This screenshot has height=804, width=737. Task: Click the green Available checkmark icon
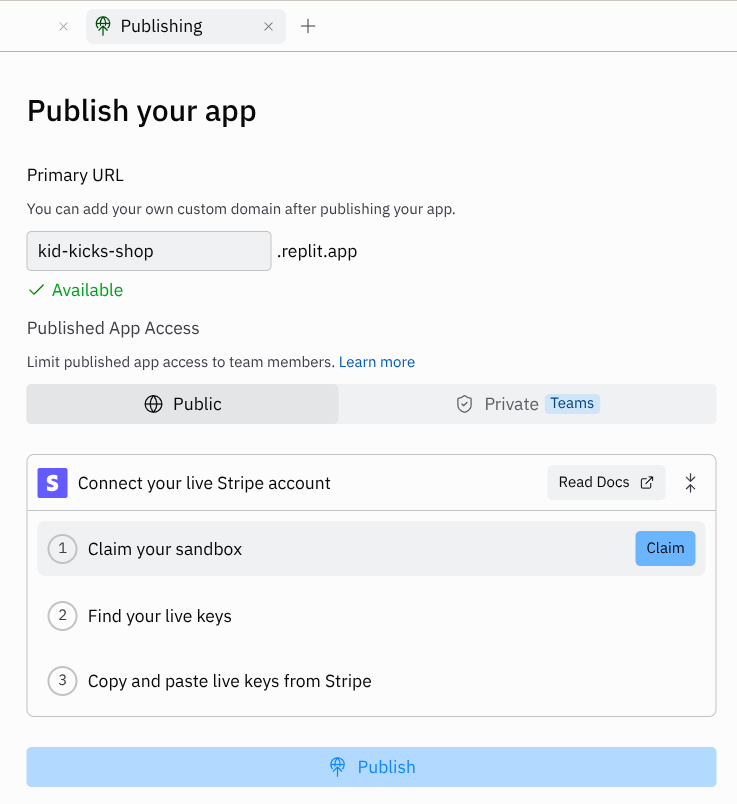[36, 290]
